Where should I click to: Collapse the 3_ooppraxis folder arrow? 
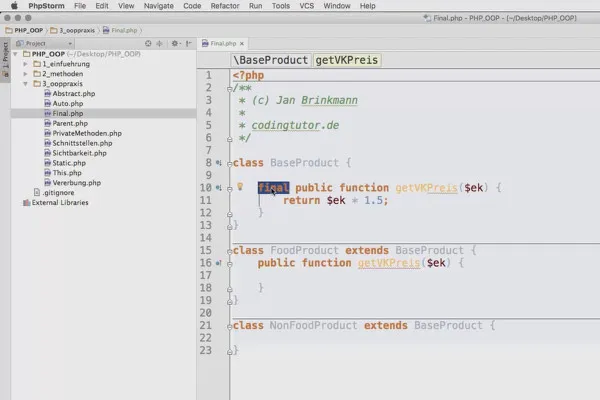click(x=25, y=83)
